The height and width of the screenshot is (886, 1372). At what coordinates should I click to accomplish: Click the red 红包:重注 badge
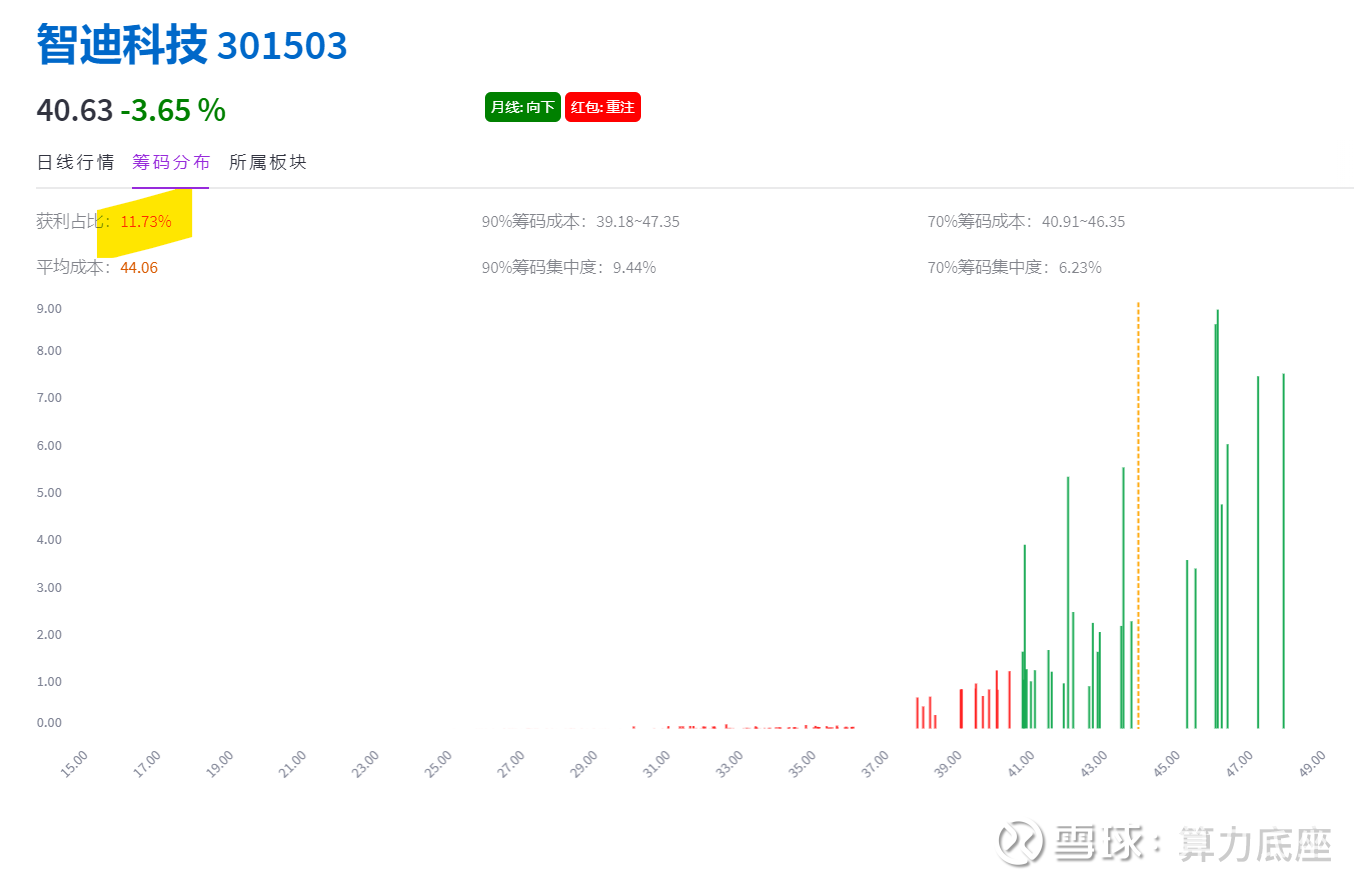pos(603,107)
